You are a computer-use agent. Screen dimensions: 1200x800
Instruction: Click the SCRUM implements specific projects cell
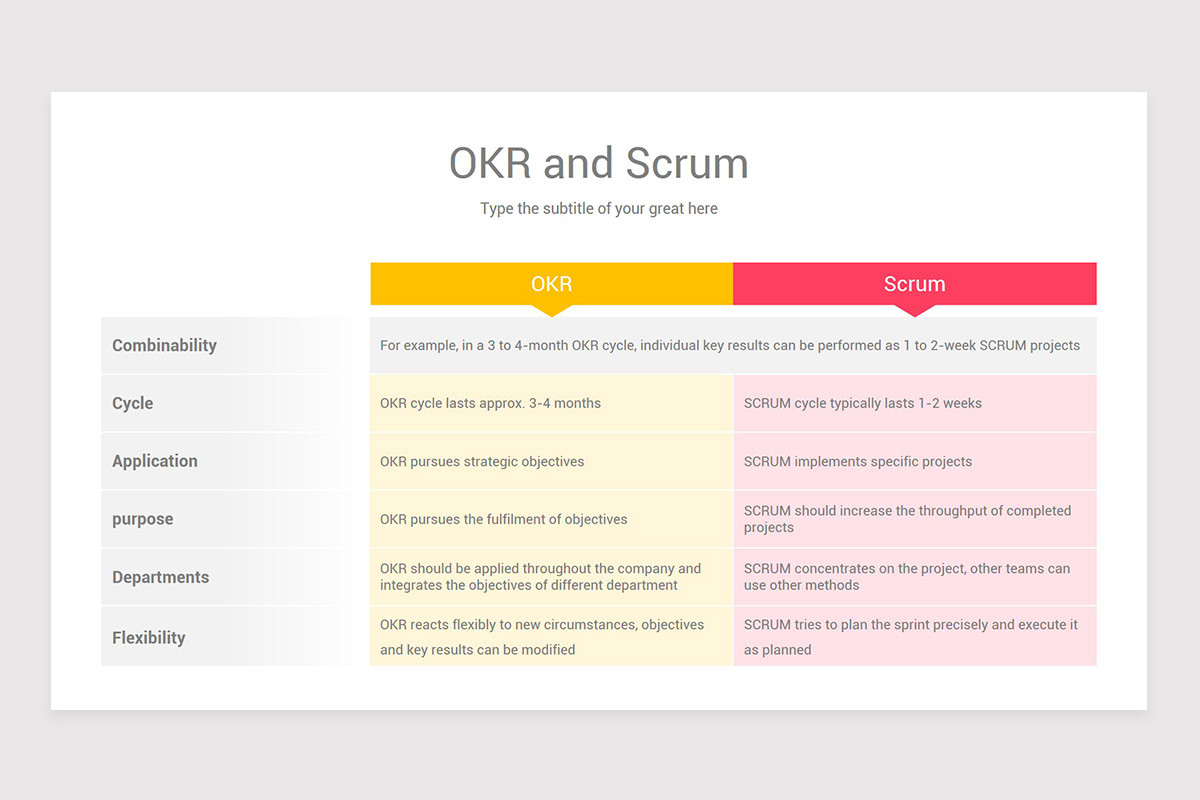pyautogui.click(x=914, y=461)
